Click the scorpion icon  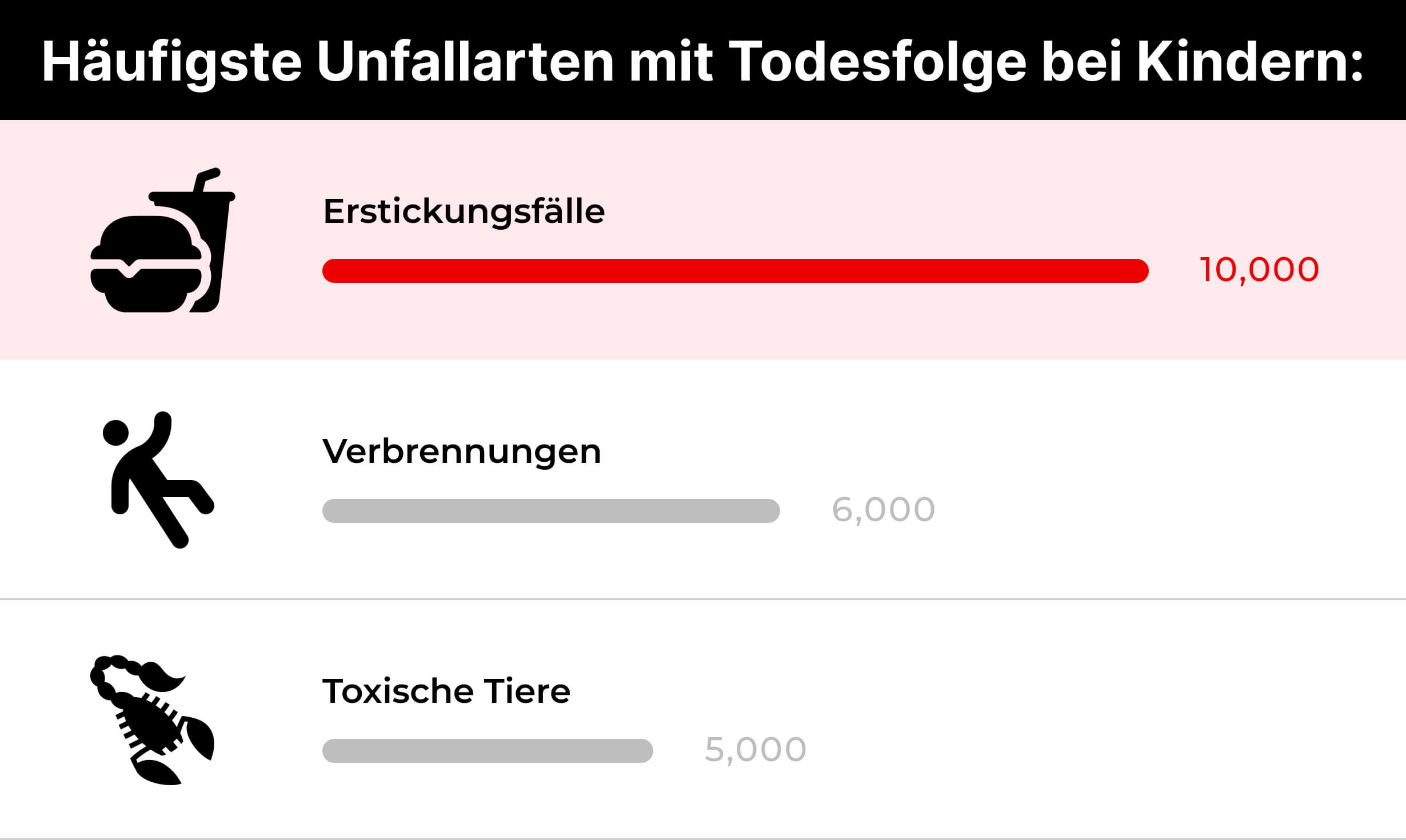151,720
